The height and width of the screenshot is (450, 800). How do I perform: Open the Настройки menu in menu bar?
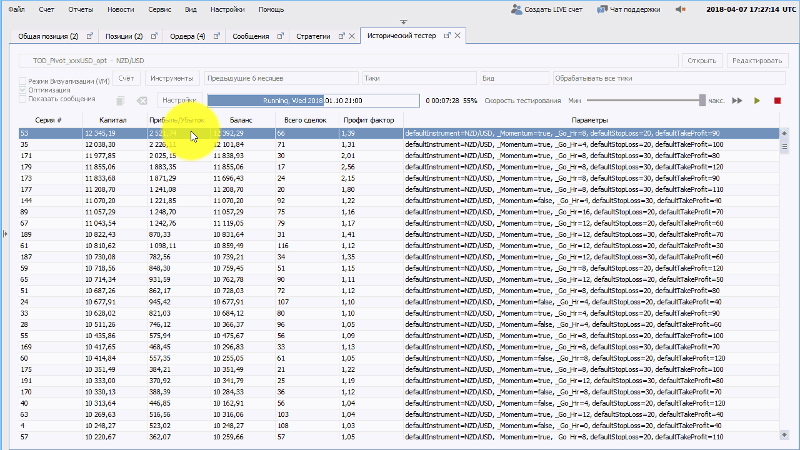[x=228, y=10]
